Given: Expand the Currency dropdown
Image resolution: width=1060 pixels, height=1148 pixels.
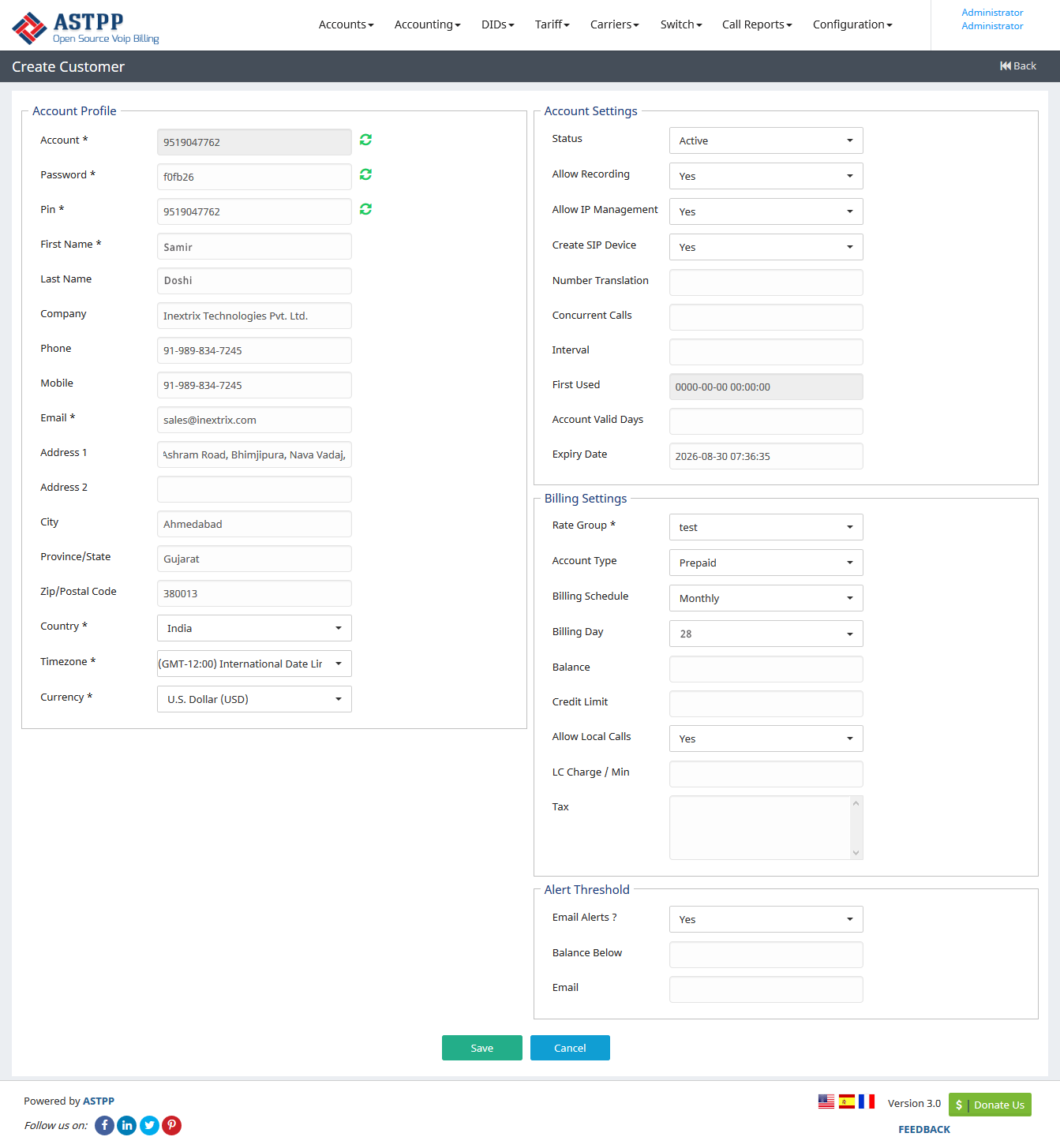Looking at the screenshot, I should click(x=254, y=699).
